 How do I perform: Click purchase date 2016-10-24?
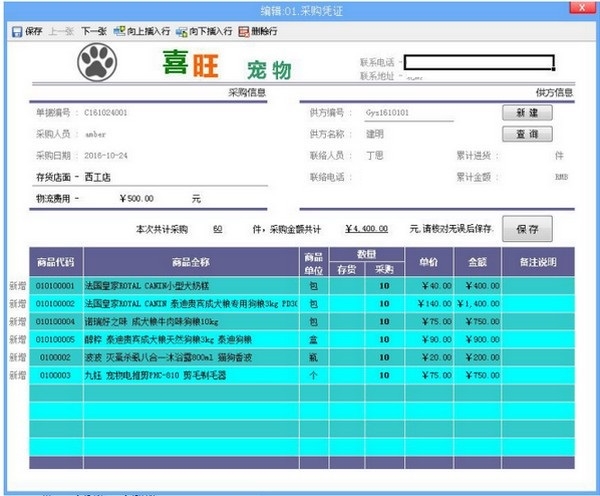[x=106, y=156]
